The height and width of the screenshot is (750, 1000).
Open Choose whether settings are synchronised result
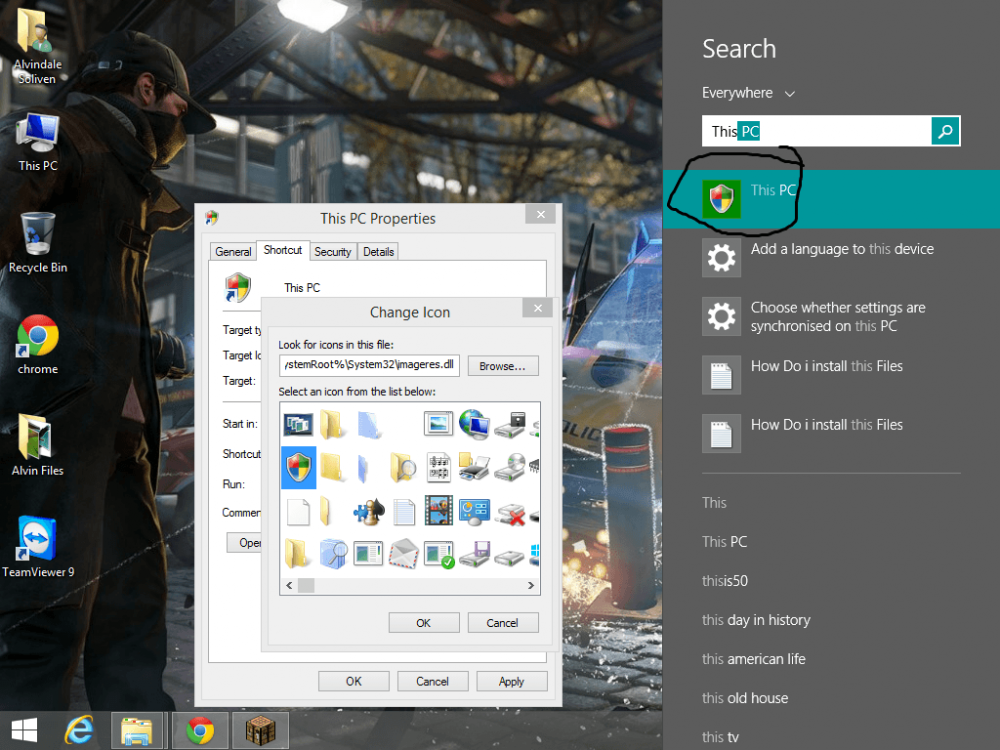[831, 316]
